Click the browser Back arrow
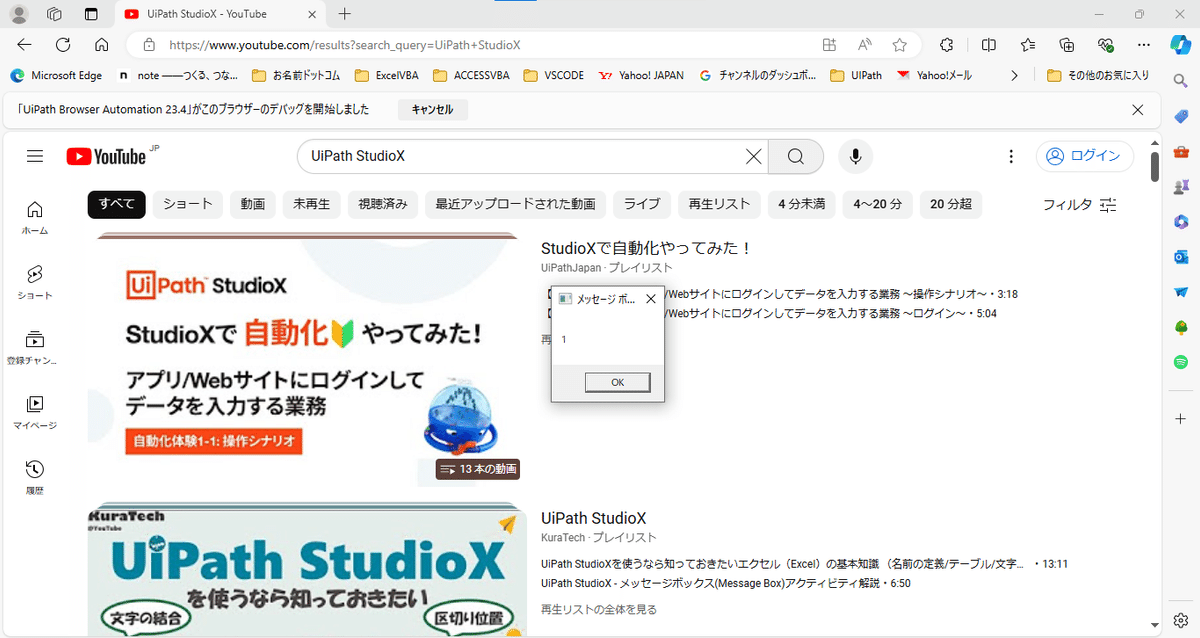This screenshot has width=1200, height=638. pyautogui.click(x=24, y=45)
